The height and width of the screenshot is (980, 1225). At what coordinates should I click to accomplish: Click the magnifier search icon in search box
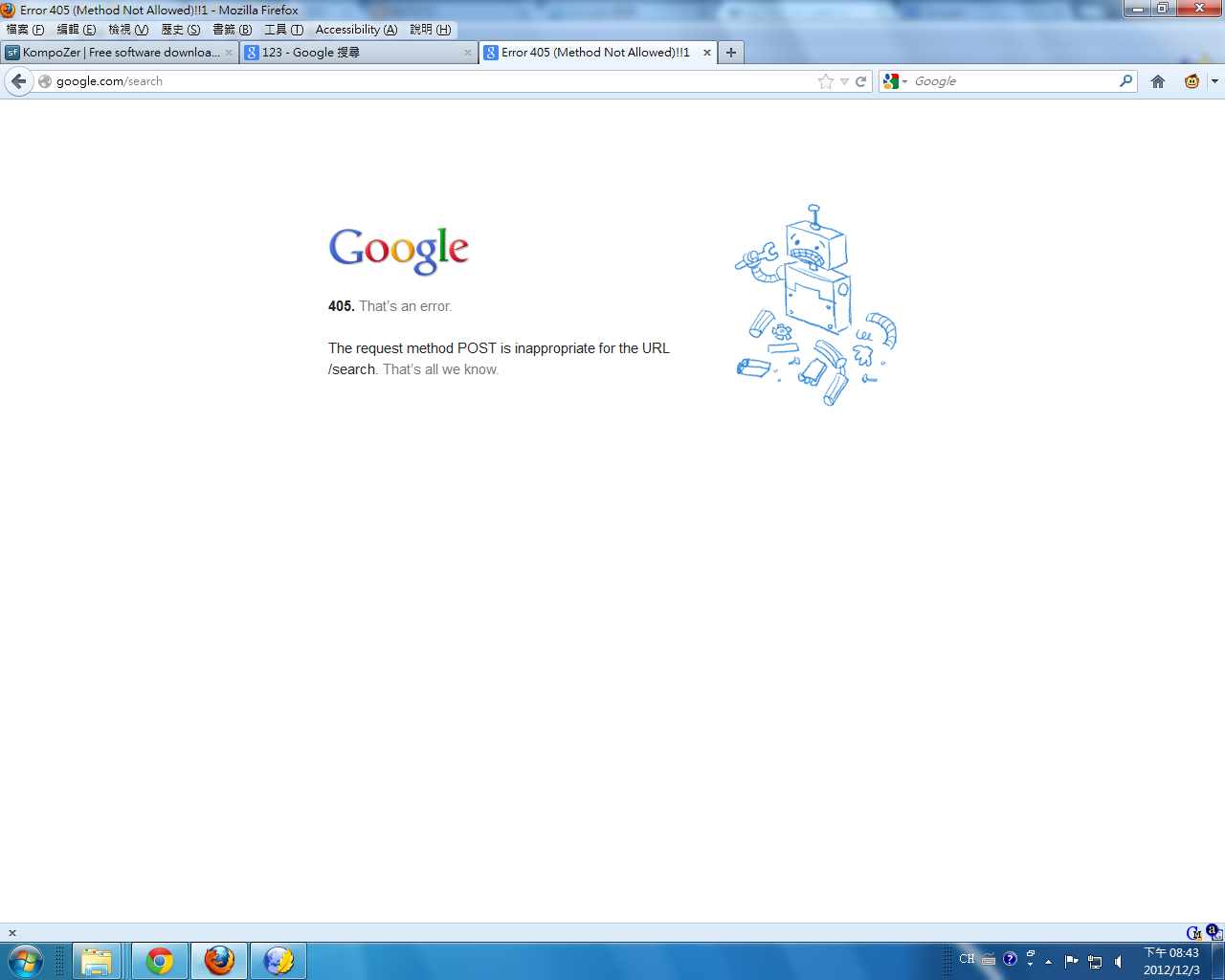pyautogui.click(x=1125, y=81)
